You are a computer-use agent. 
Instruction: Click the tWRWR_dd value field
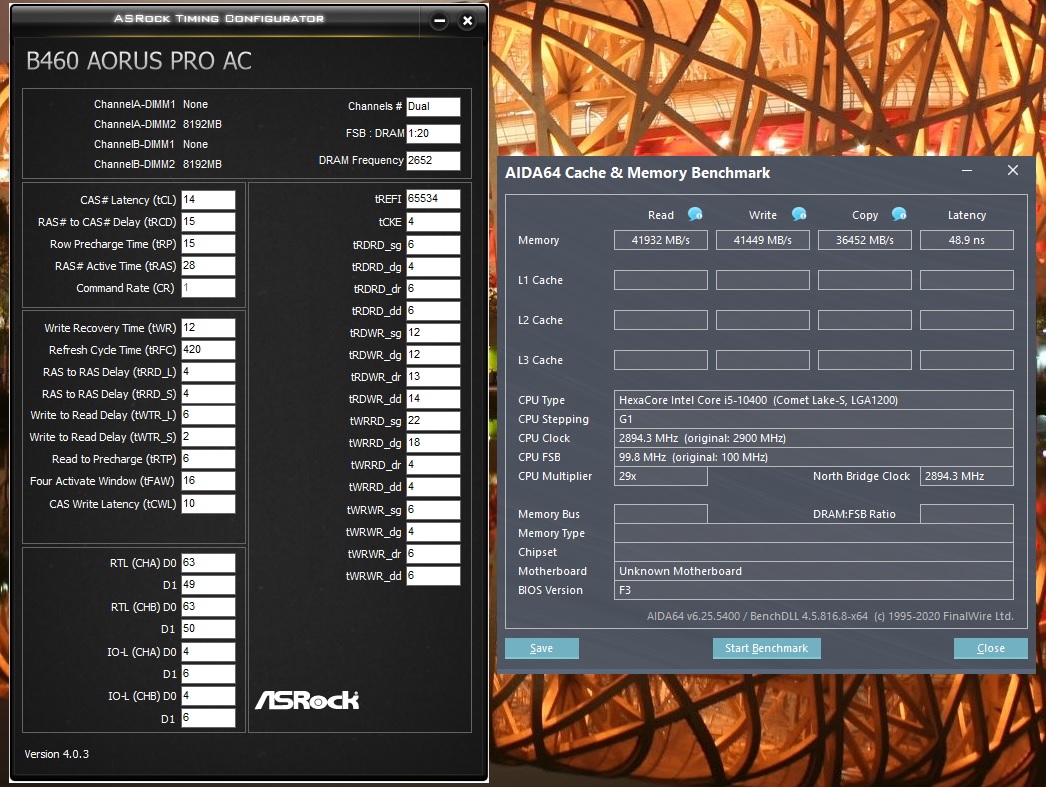coord(433,576)
